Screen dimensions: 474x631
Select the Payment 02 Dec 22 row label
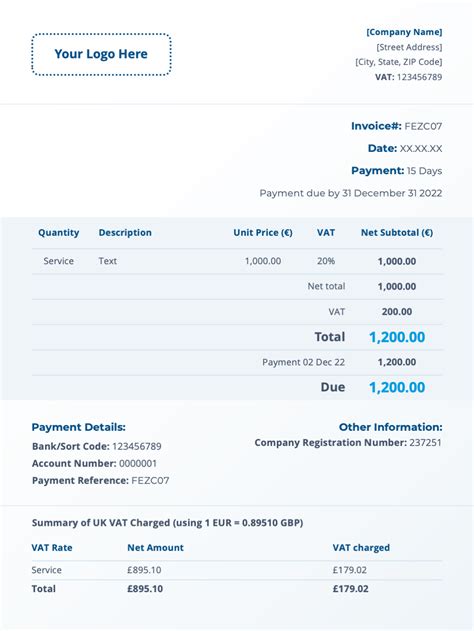303,362
